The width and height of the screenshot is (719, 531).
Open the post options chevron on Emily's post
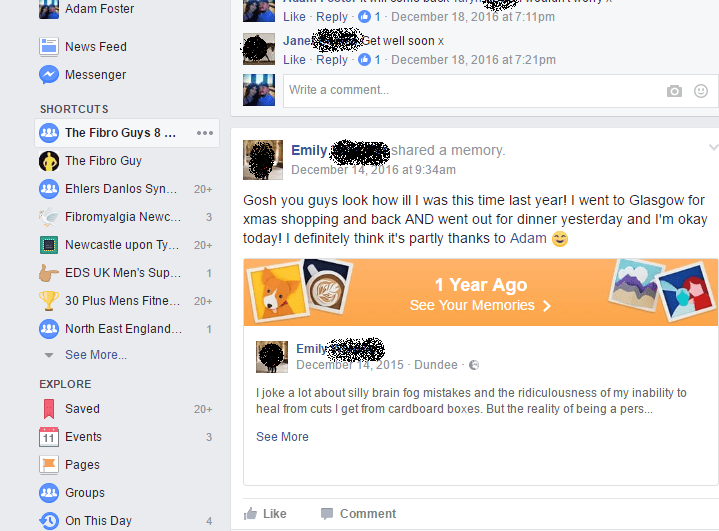(x=713, y=147)
